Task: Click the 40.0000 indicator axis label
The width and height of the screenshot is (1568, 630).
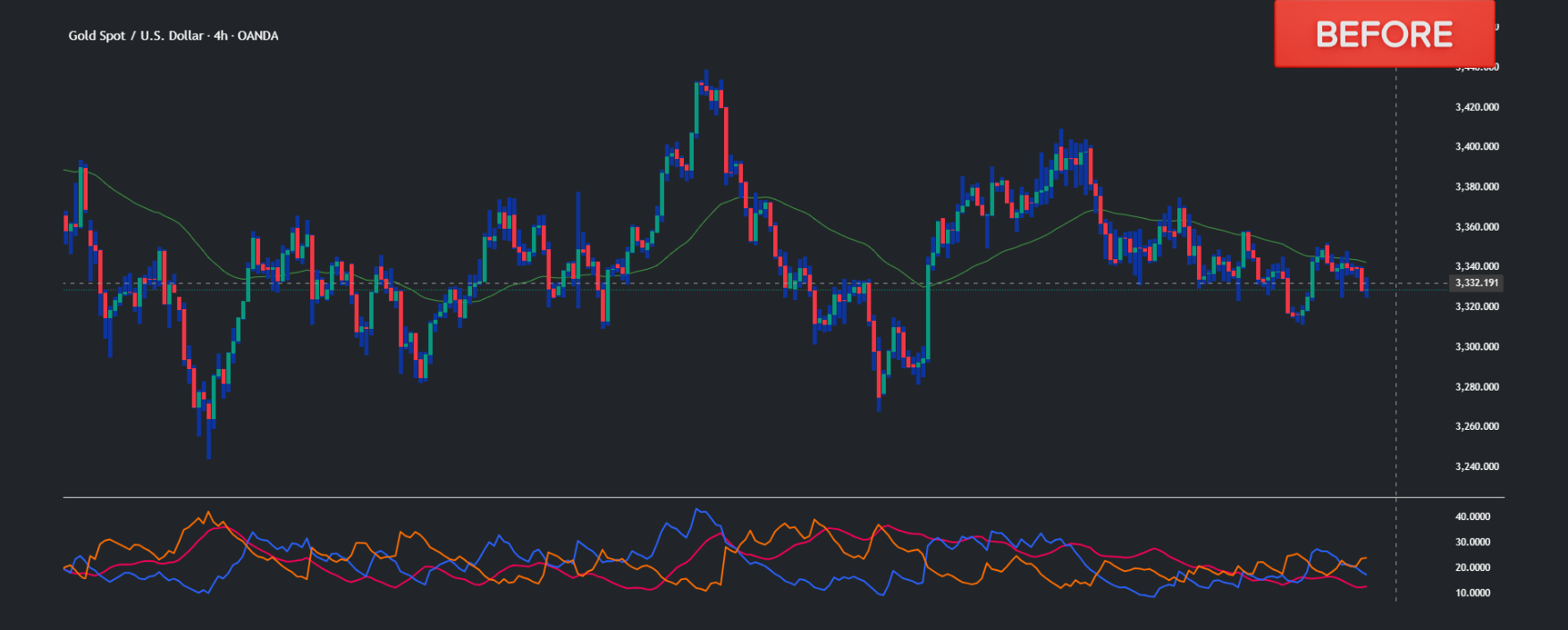Action: click(x=1472, y=517)
